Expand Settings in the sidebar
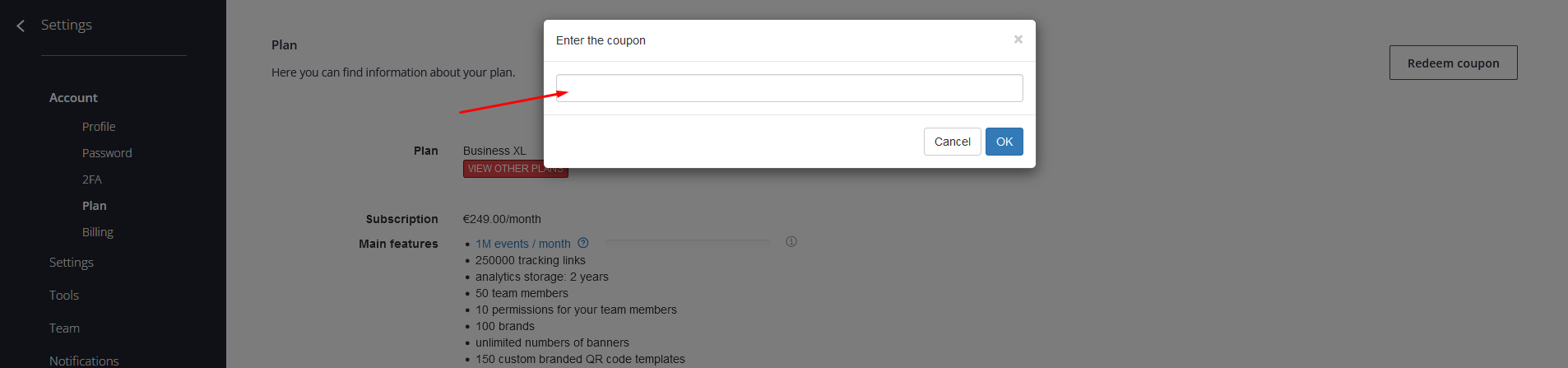 pos(72,263)
